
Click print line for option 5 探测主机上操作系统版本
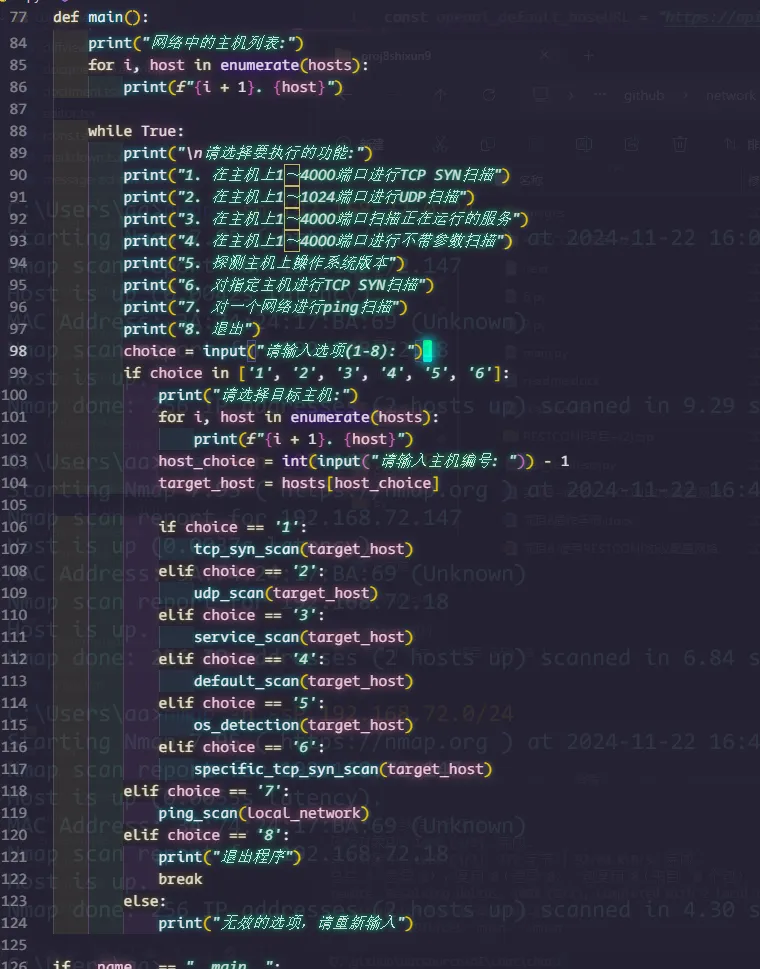click(264, 263)
